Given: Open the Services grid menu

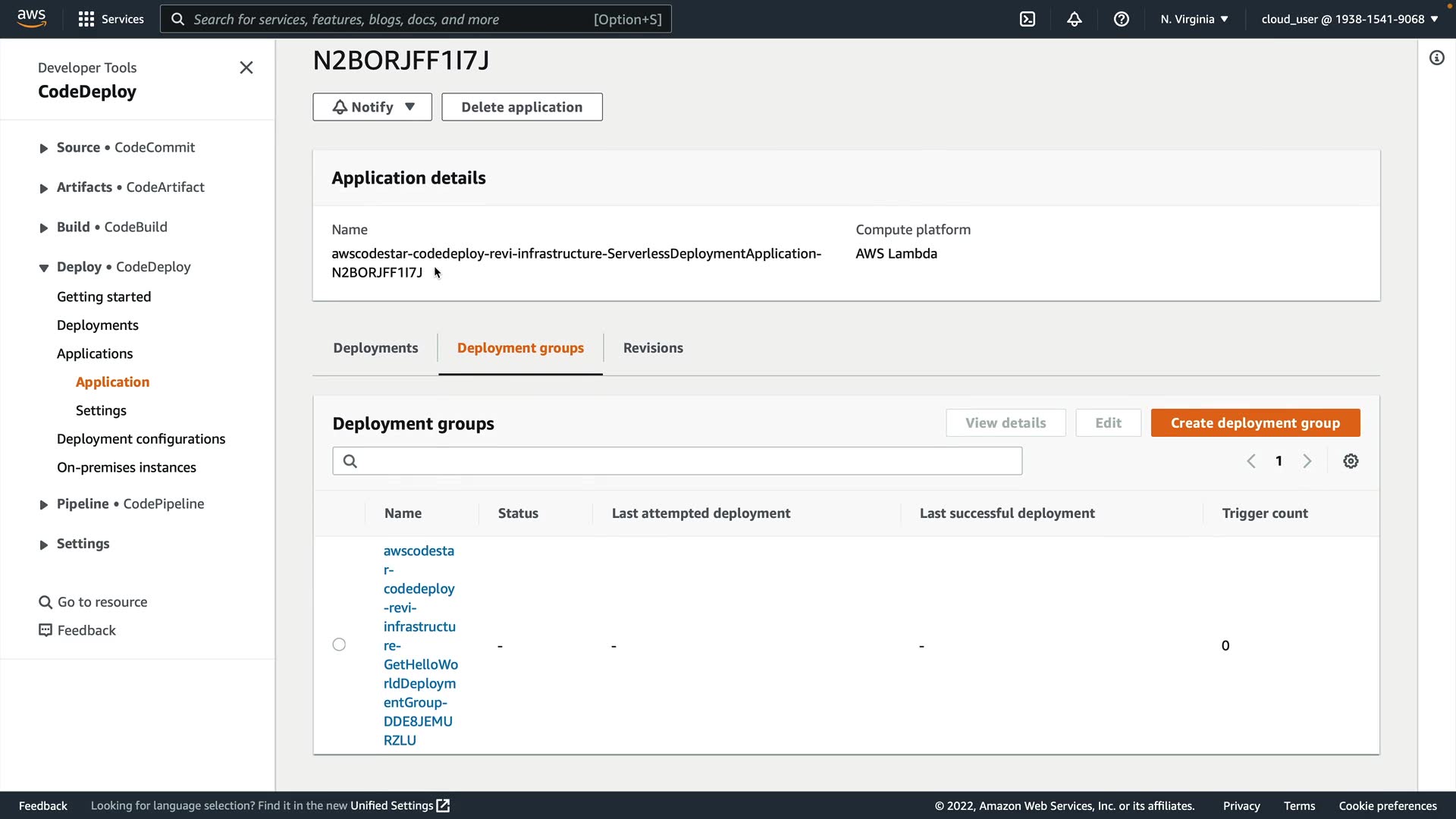Looking at the screenshot, I should pyautogui.click(x=111, y=19).
